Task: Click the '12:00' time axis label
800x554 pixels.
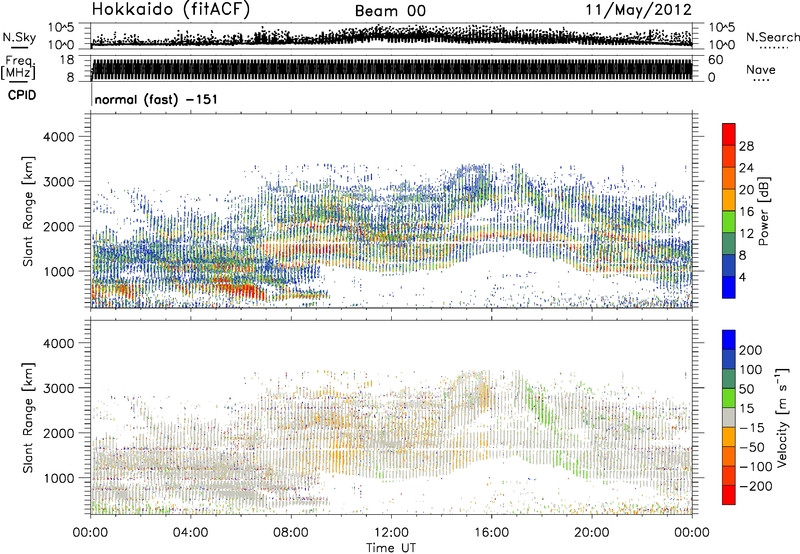Action: [391, 533]
